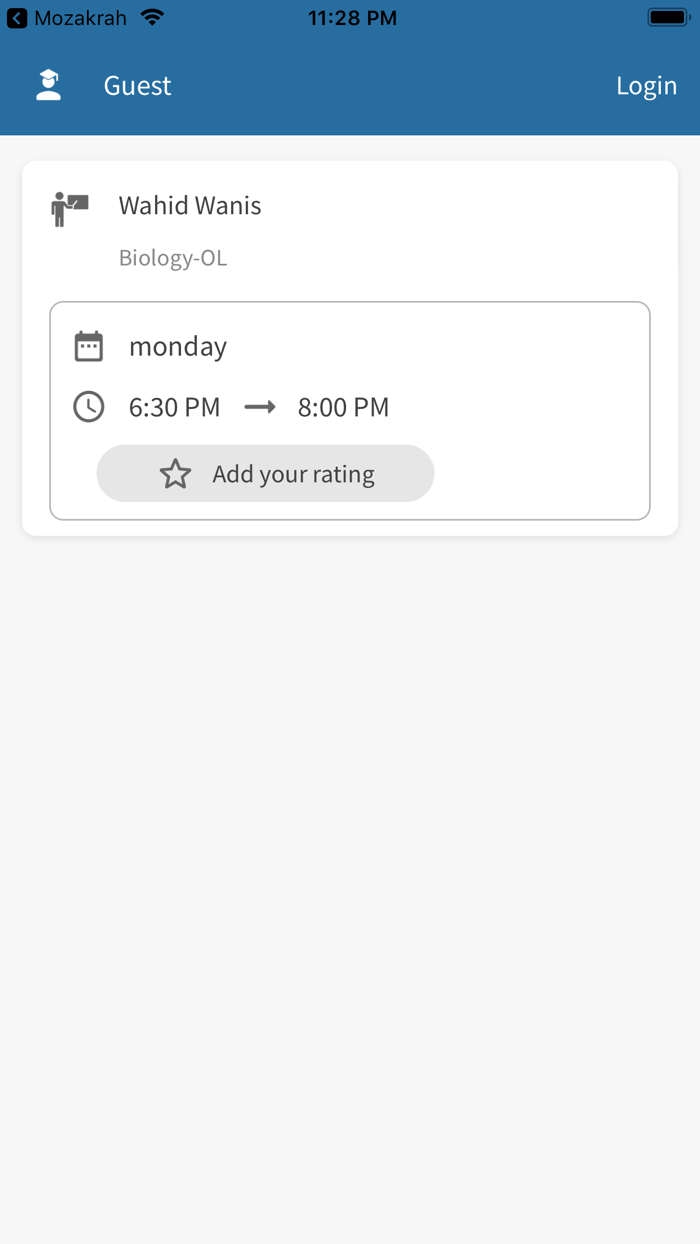
Task: Select the Guest username label
Action: click(x=137, y=86)
